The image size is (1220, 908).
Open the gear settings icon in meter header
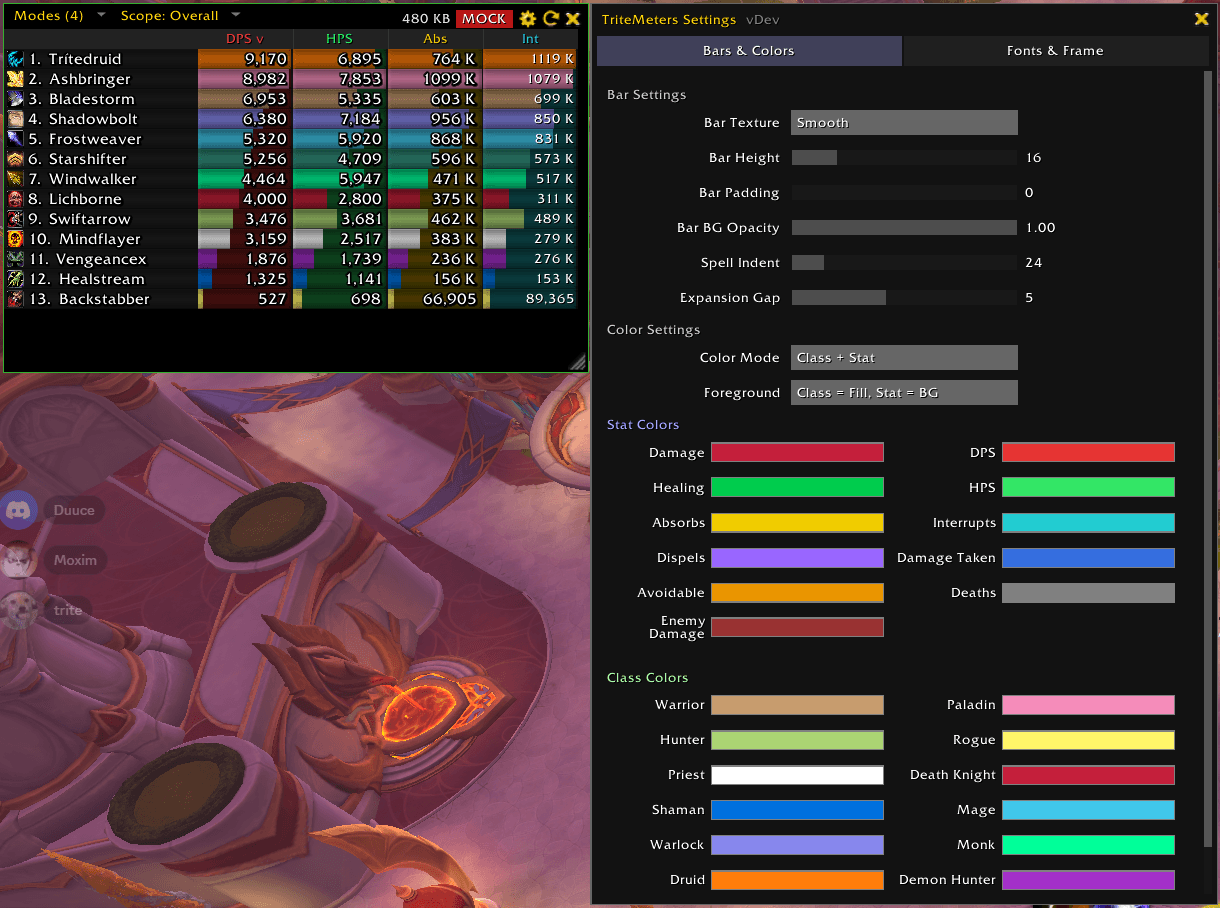click(x=528, y=18)
